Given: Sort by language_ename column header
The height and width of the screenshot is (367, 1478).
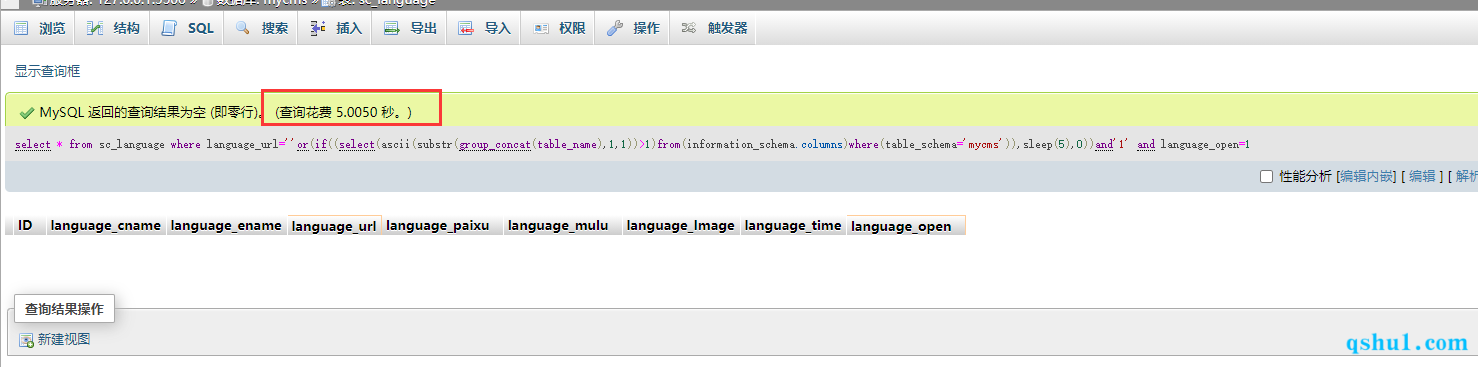Looking at the screenshot, I should 226,225.
